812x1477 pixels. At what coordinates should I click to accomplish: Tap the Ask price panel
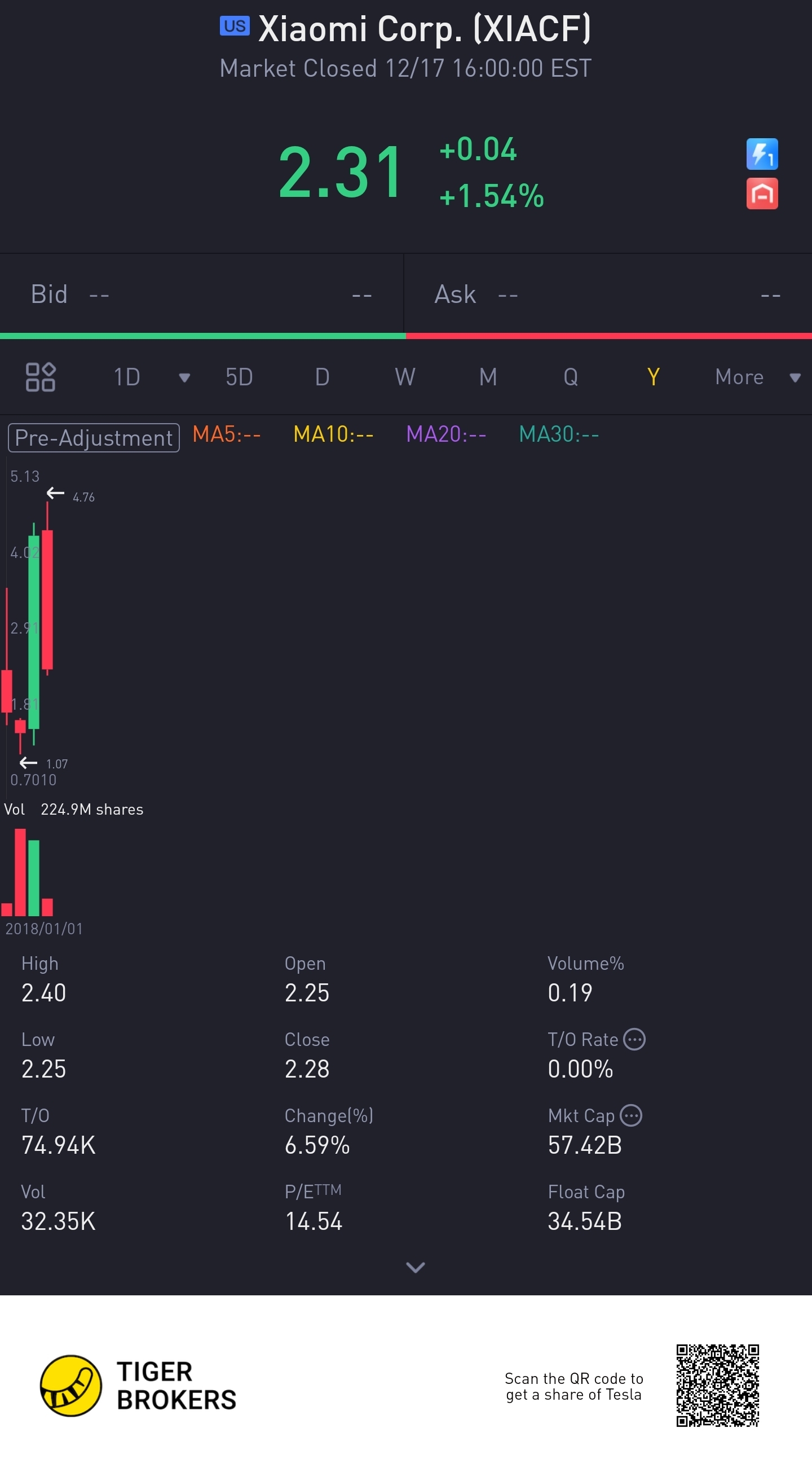point(608,294)
